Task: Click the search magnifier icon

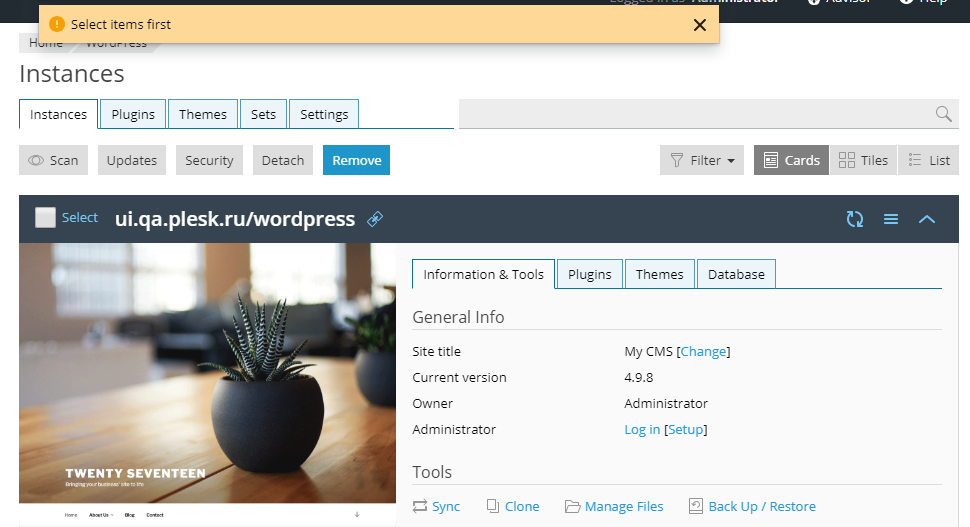Action: tap(943, 114)
